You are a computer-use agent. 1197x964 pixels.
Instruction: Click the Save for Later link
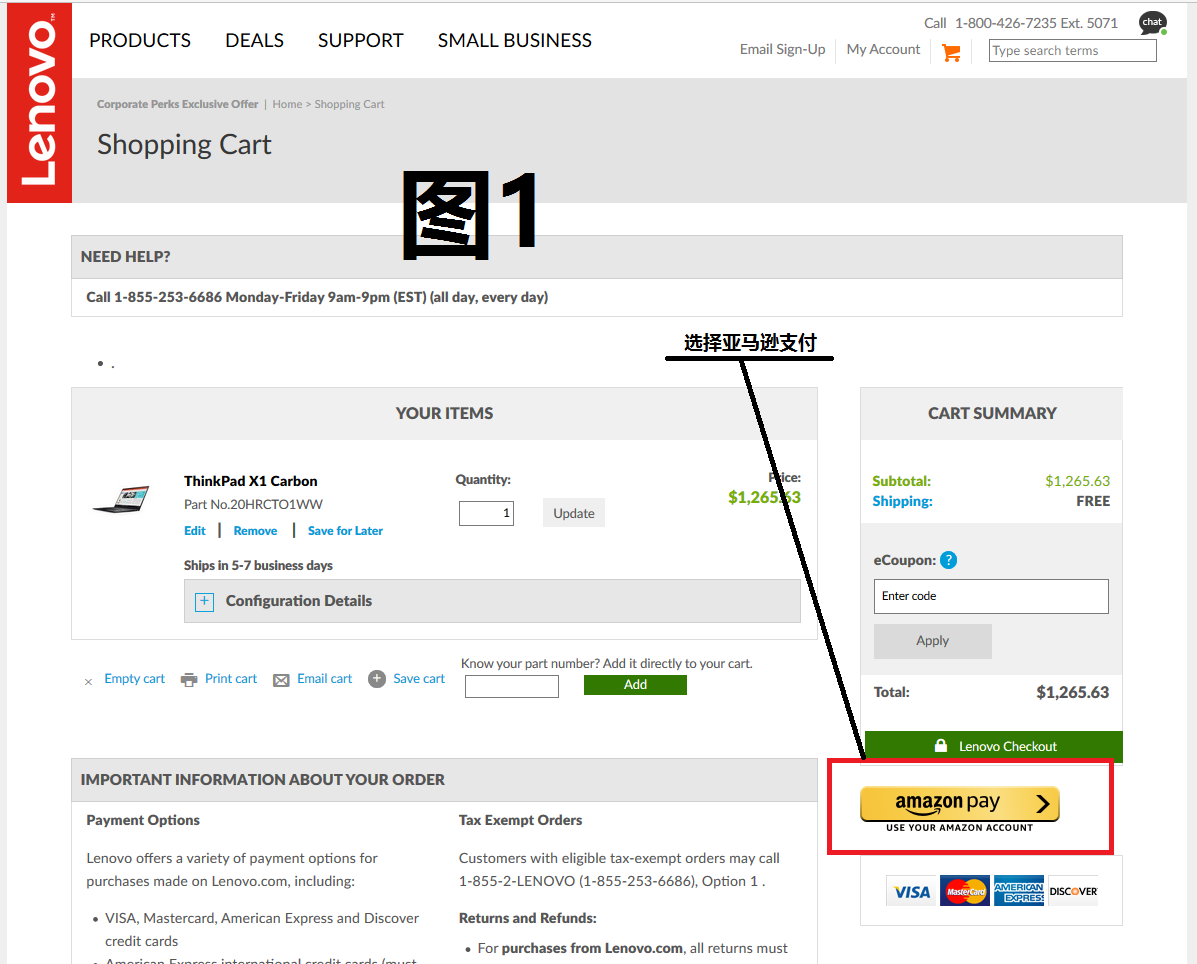[x=345, y=531]
